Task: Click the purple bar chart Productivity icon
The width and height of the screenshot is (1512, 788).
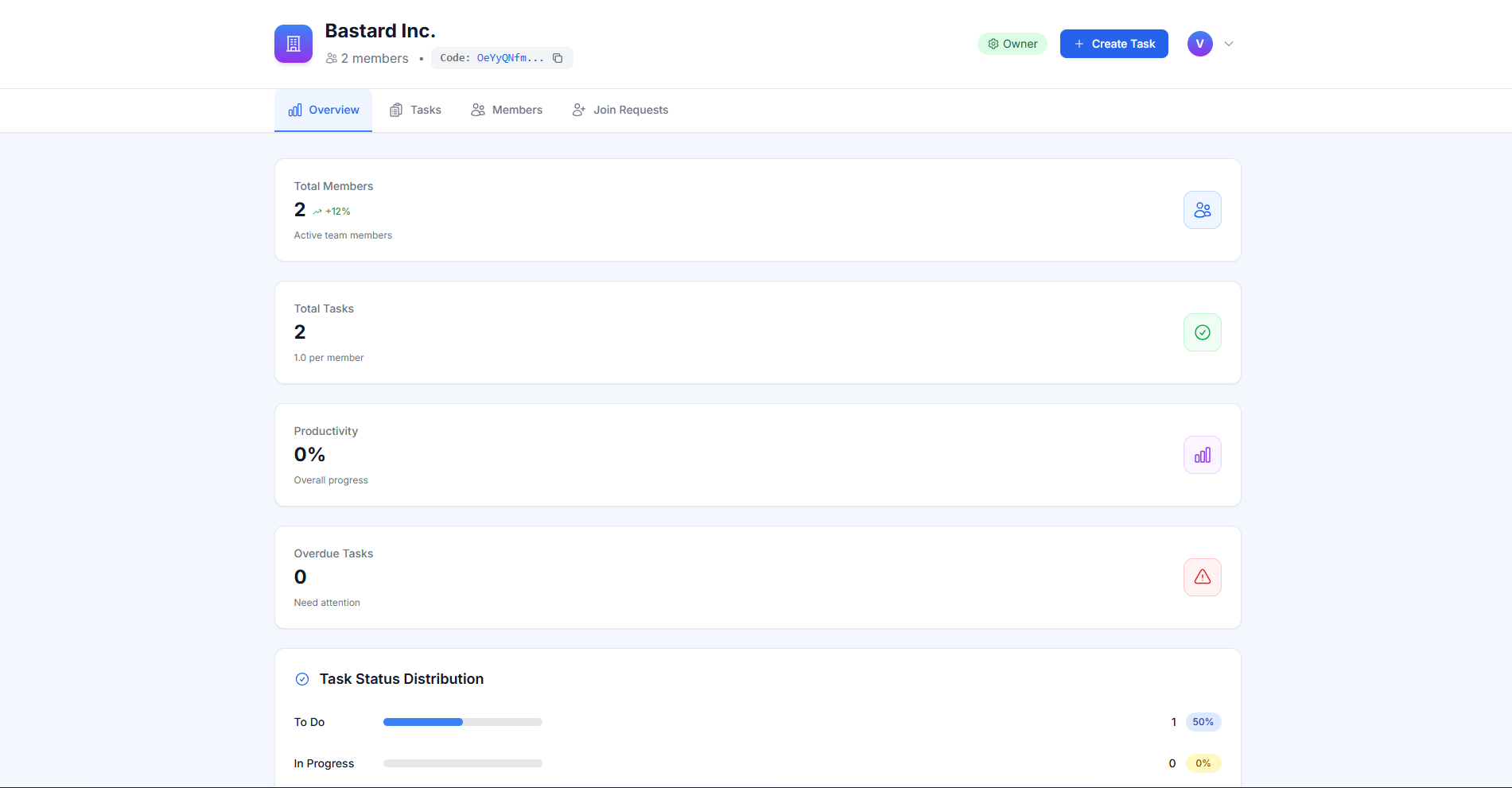Action: (1202, 454)
